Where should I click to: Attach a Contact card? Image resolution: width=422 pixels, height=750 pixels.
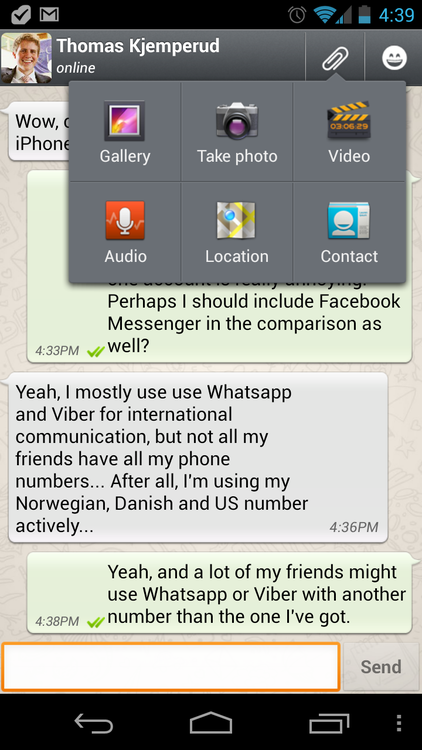349,232
